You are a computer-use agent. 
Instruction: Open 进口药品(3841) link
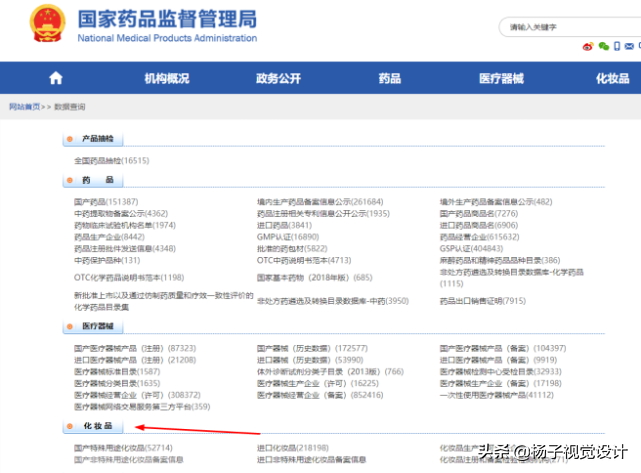pyautogui.click(x=284, y=225)
